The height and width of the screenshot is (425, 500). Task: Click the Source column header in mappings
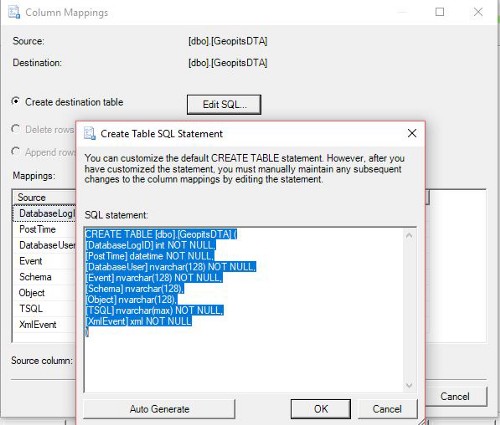coord(45,197)
